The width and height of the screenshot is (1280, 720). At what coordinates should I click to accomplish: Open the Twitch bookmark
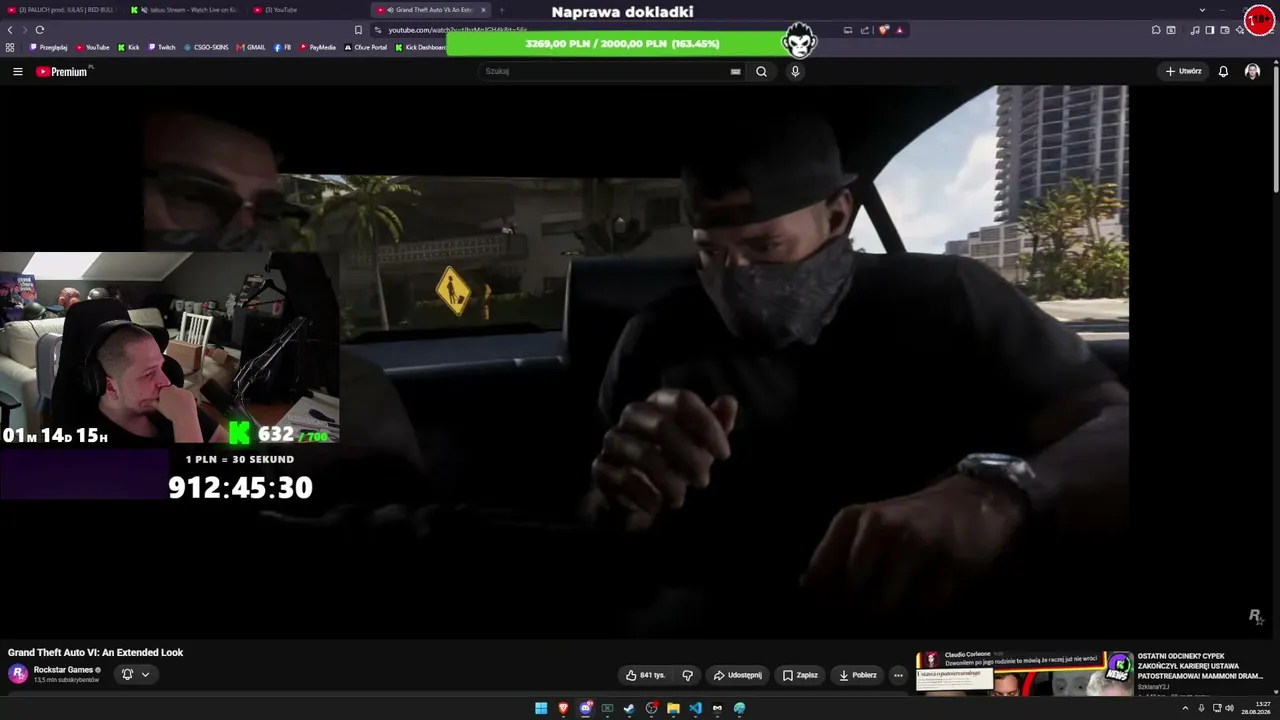(162, 47)
